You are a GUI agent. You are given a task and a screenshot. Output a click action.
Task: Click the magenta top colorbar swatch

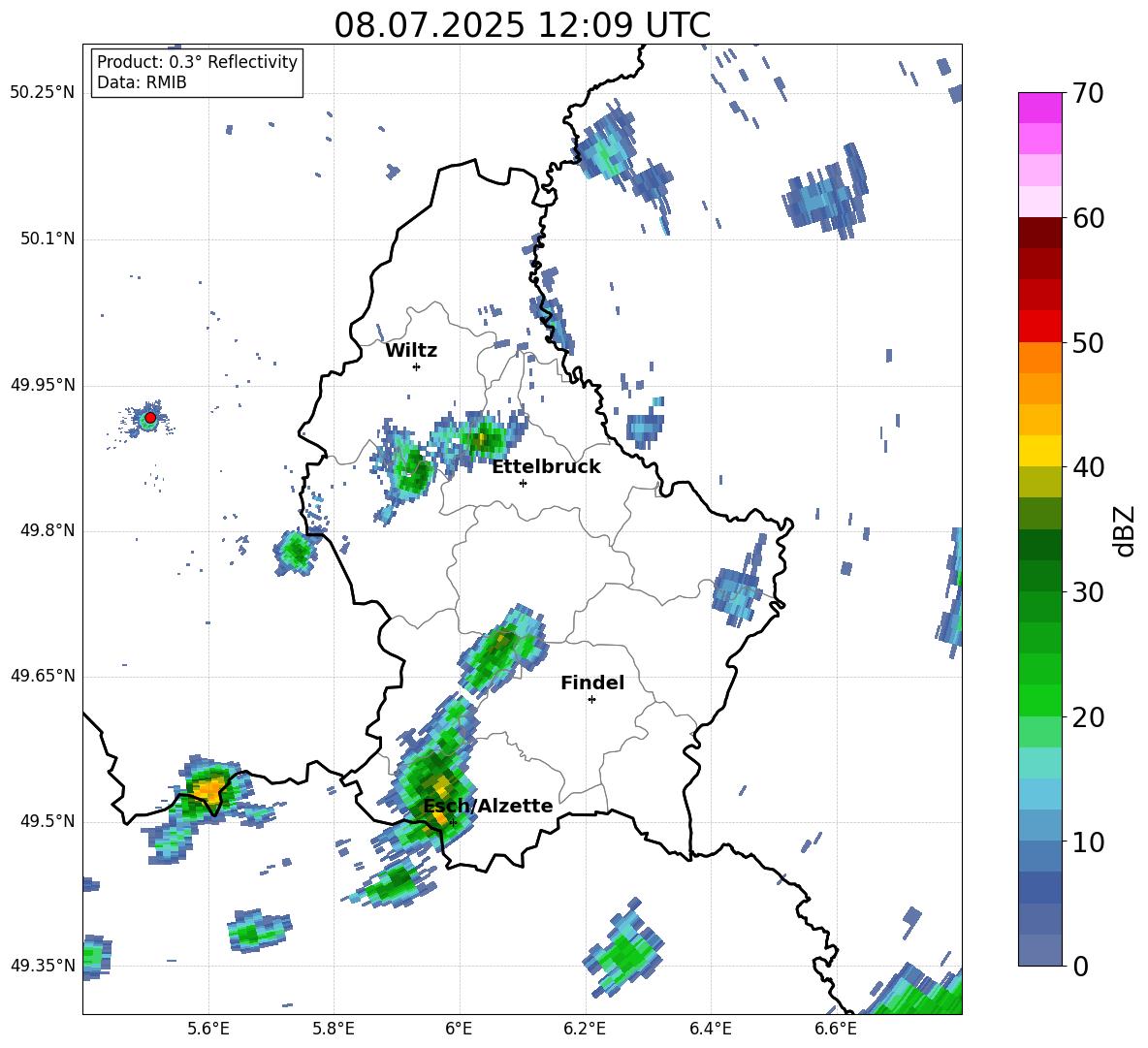[1039, 108]
